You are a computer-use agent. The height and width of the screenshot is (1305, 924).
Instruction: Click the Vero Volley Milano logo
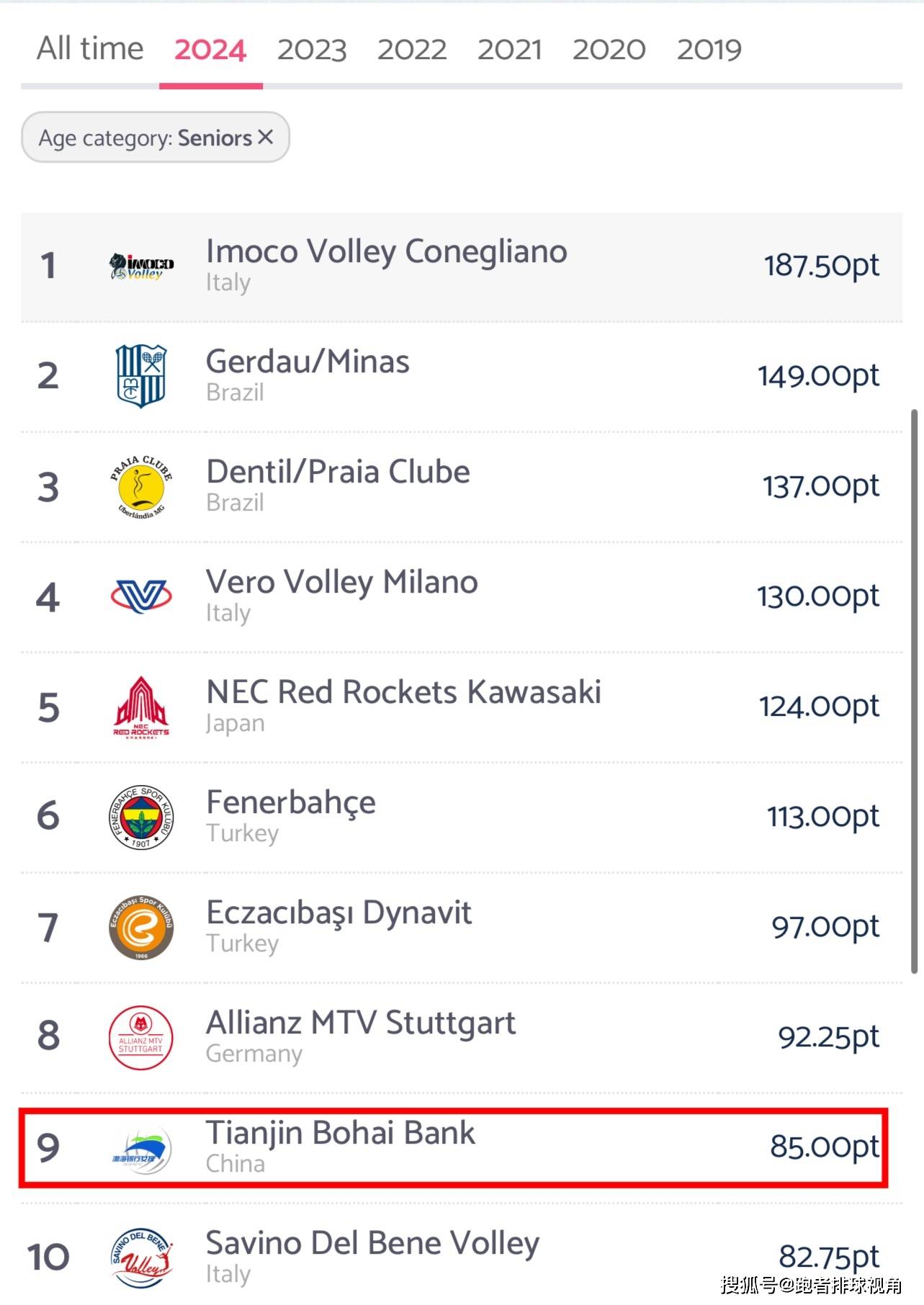click(141, 597)
